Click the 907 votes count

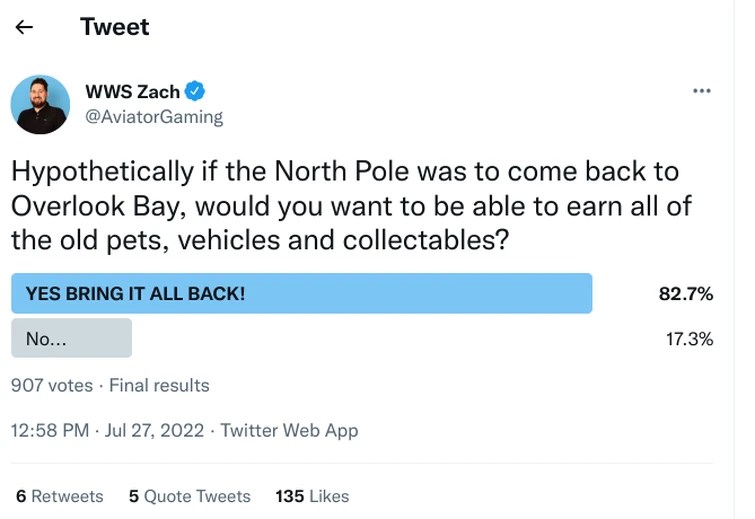[51, 385]
